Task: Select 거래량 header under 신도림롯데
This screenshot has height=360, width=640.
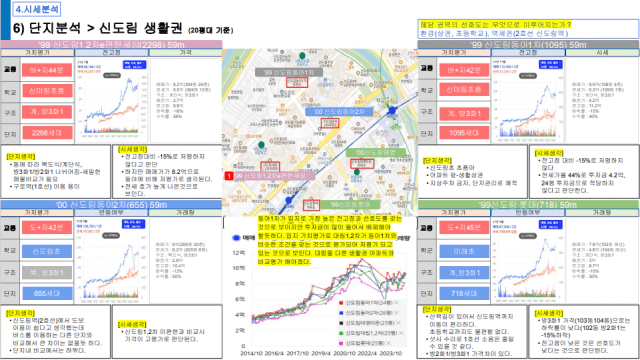Action: pos(602,213)
